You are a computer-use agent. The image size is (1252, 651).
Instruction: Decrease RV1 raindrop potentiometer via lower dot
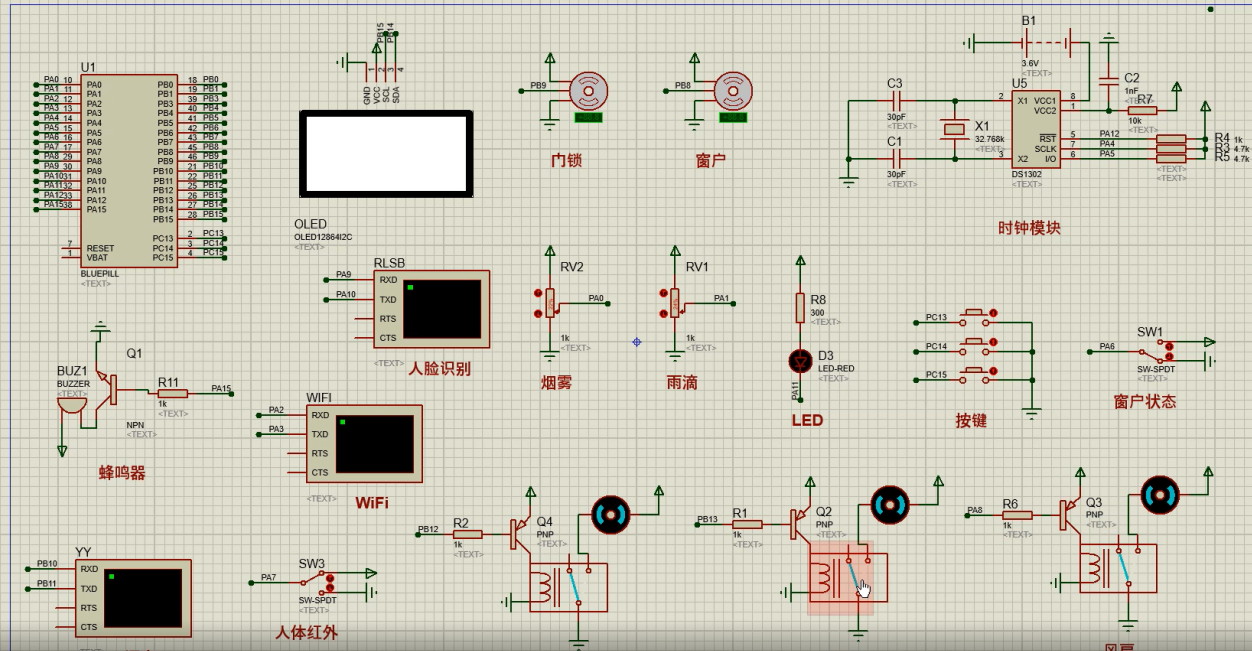[x=663, y=312]
